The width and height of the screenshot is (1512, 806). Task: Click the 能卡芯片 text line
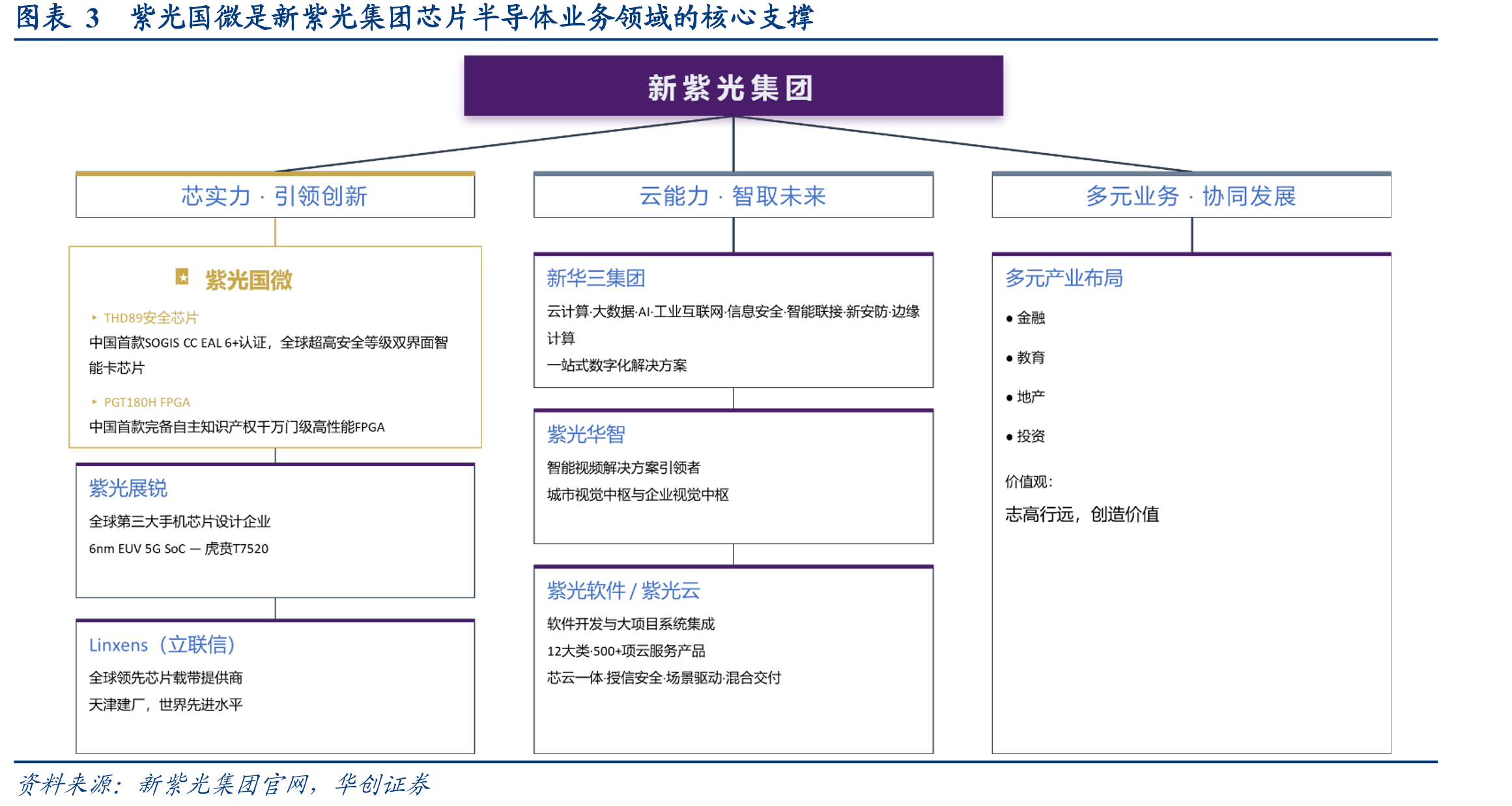point(117,368)
